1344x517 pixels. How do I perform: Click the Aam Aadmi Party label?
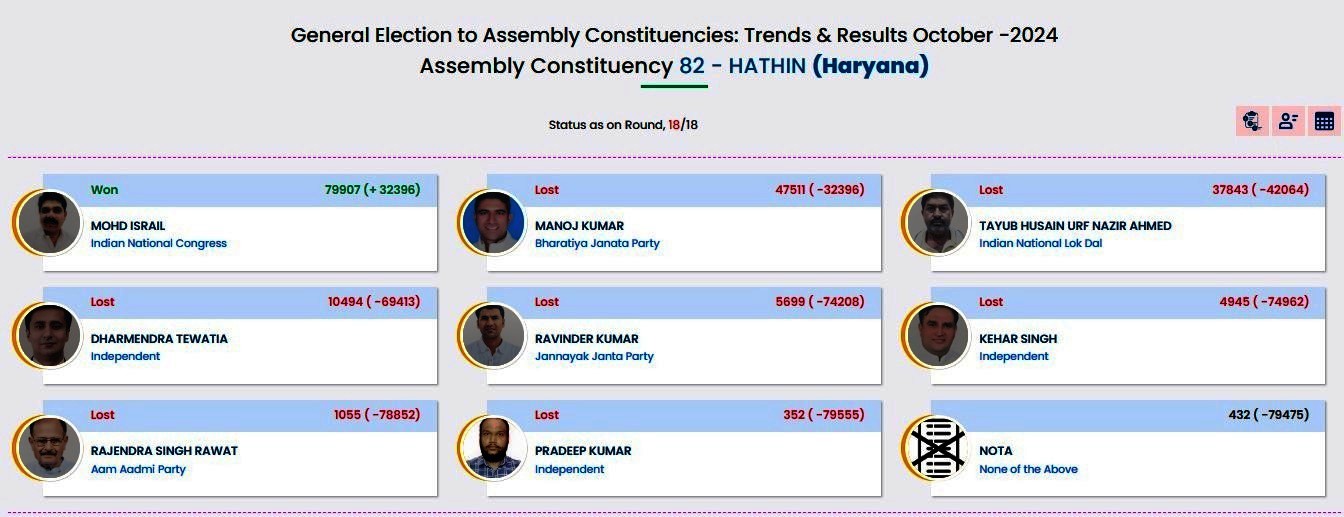(138, 469)
